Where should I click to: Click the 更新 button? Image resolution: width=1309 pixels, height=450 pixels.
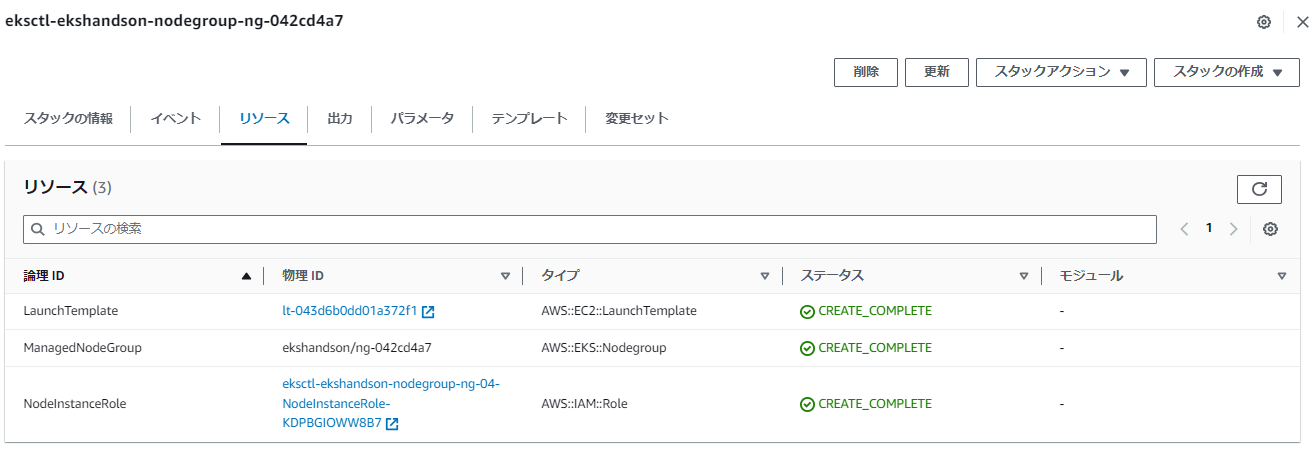936,72
